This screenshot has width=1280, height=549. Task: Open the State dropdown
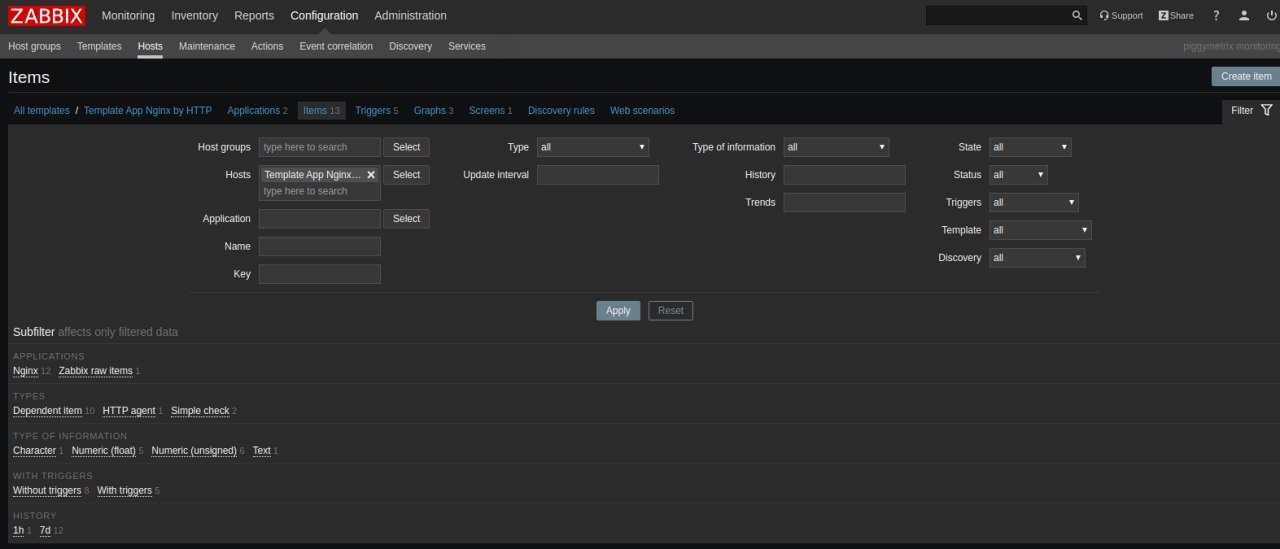(1030, 147)
